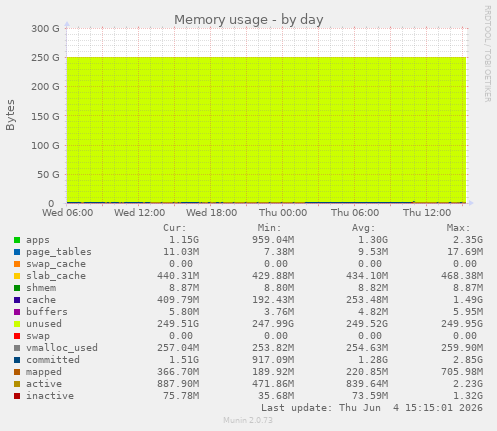Click the 'Munin 2.0.73' footer text

(248, 420)
